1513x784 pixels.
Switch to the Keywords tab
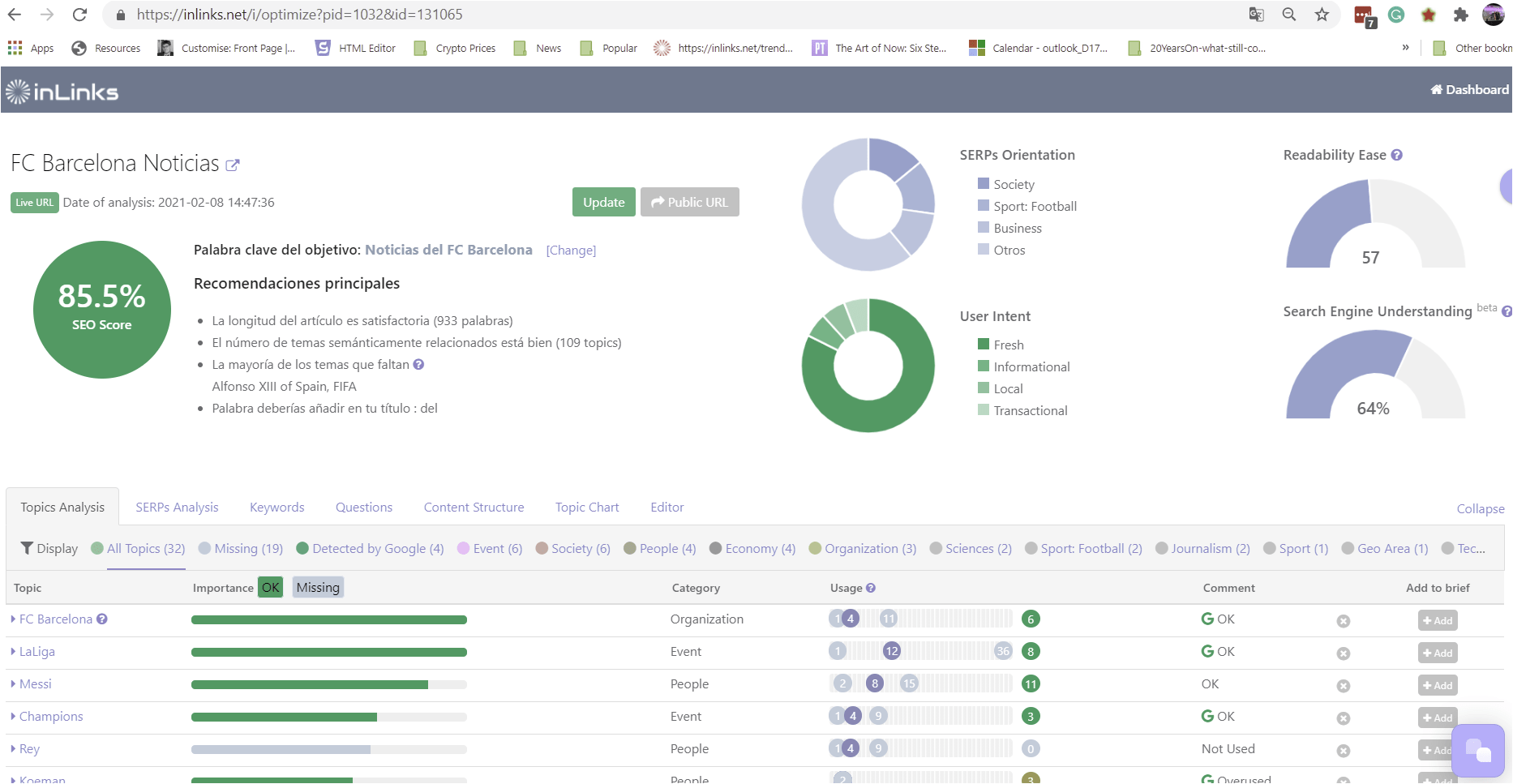(x=277, y=507)
